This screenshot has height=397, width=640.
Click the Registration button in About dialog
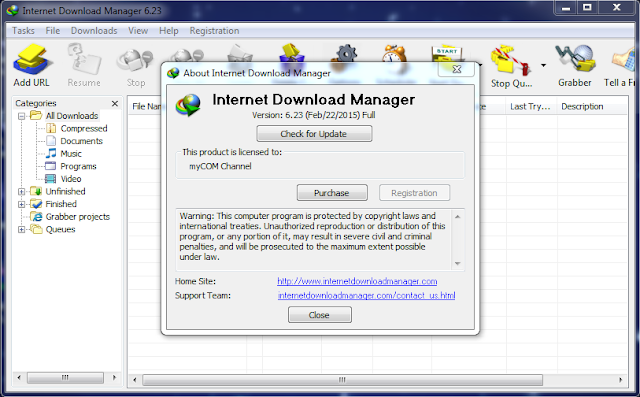click(x=414, y=193)
